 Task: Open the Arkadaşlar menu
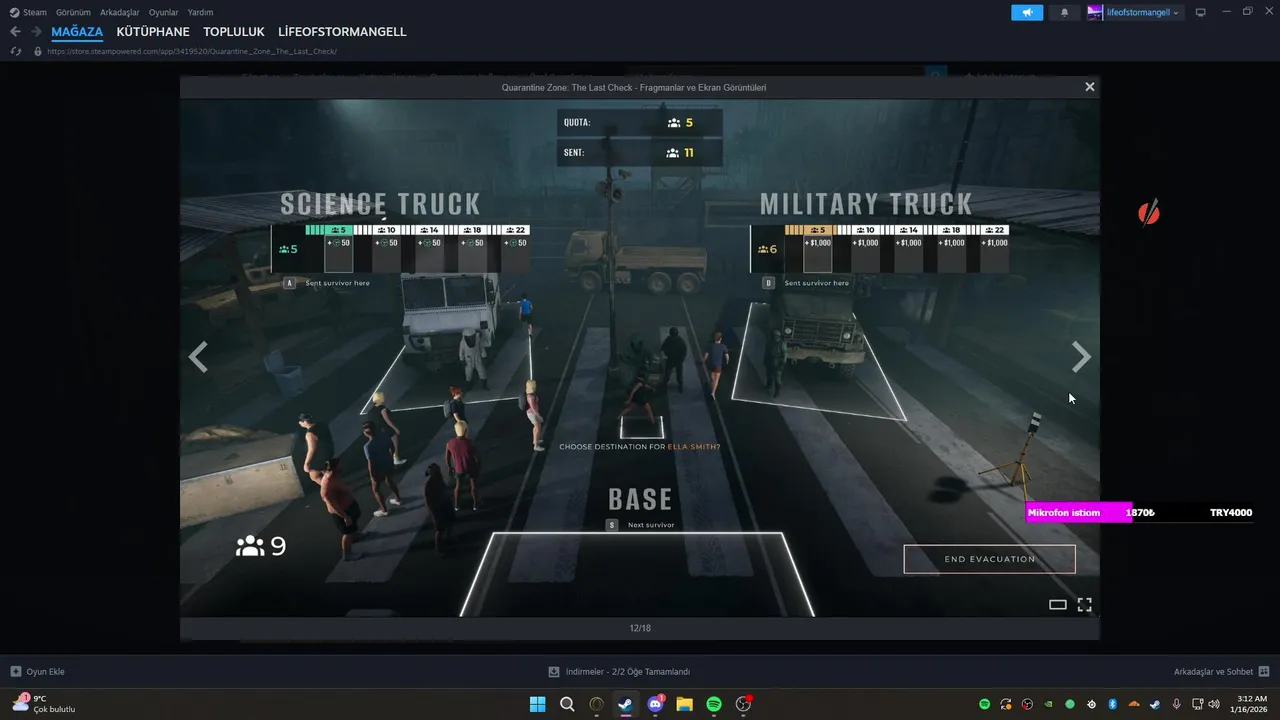coord(119,12)
